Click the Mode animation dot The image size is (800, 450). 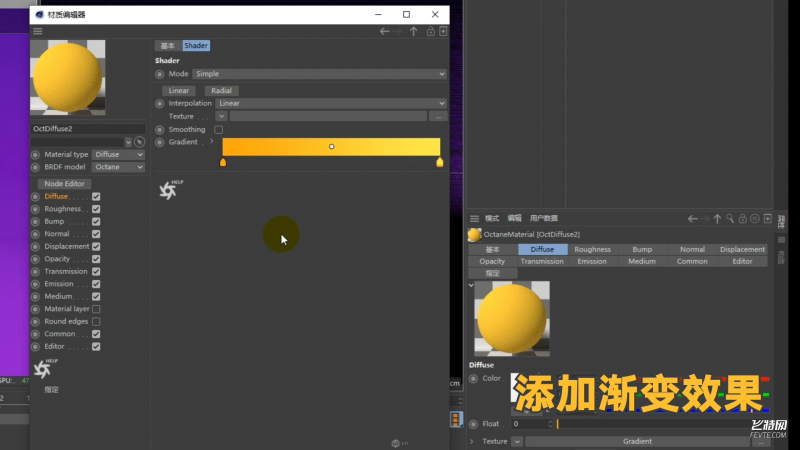160,74
